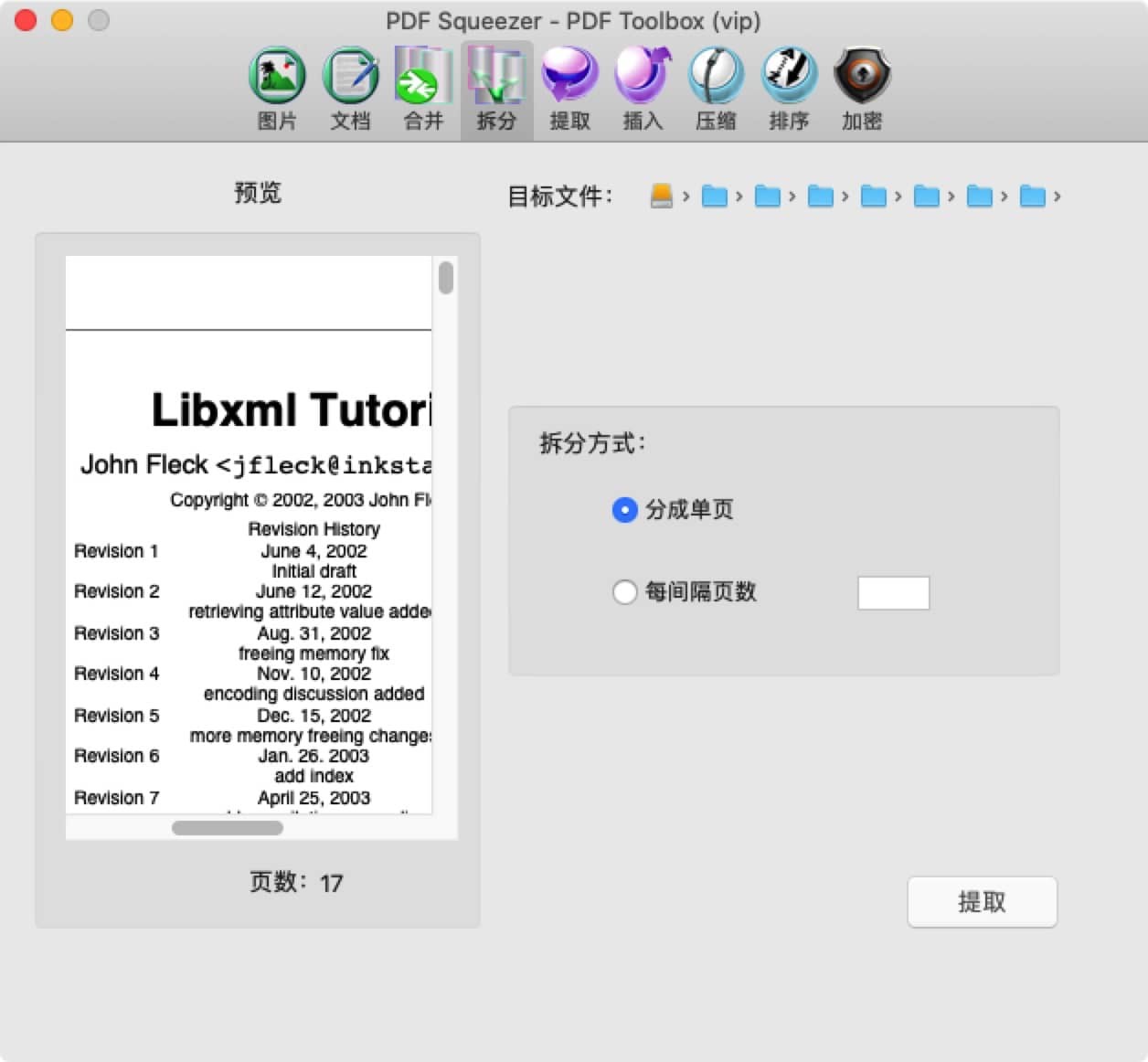This screenshot has height=1062, width=1148.
Task: Open the 加密 (Encrypt) tool
Action: click(862, 89)
